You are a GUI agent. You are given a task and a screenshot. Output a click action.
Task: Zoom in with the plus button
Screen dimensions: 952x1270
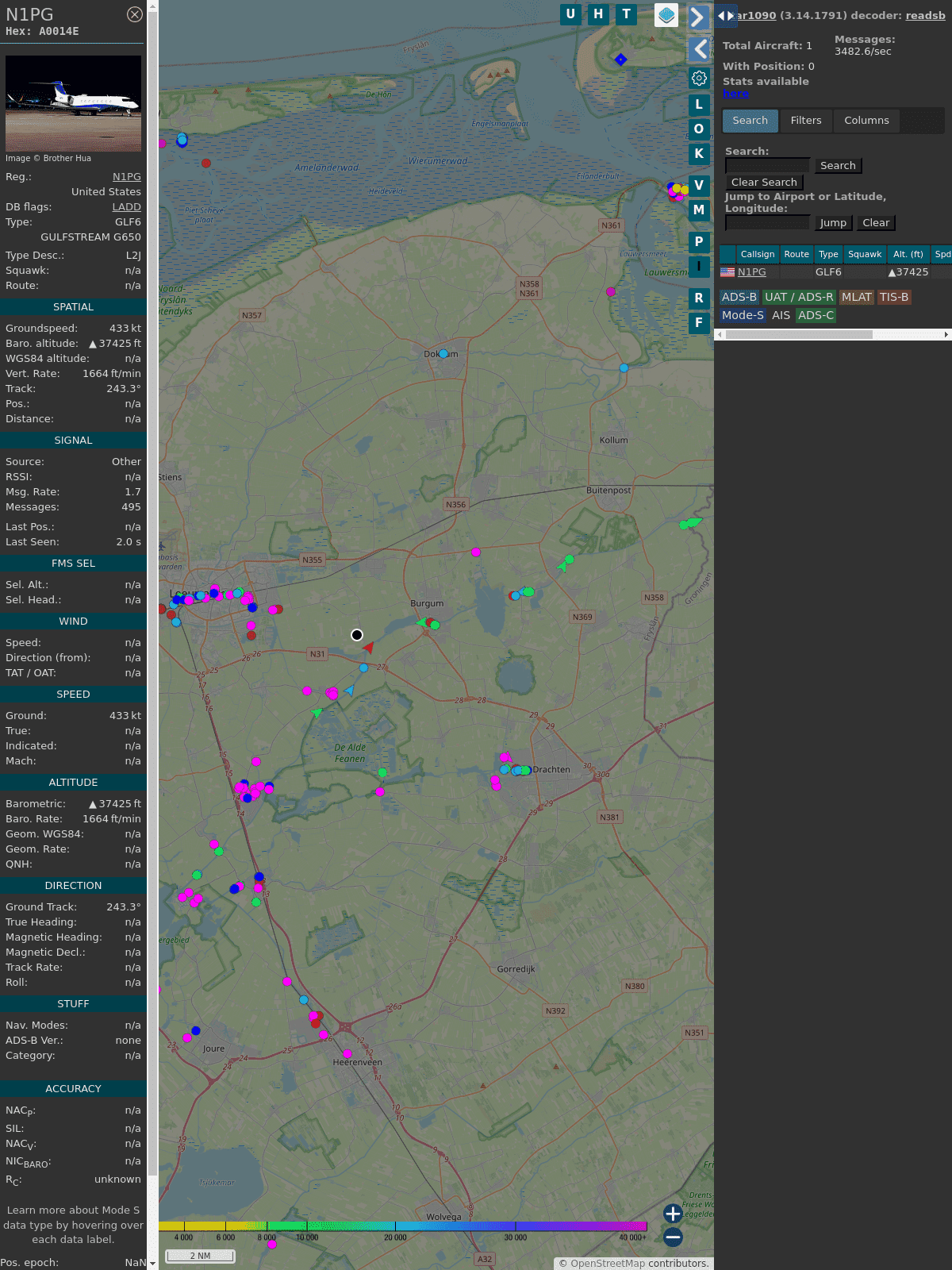pyautogui.click(x=673, y=1214)
